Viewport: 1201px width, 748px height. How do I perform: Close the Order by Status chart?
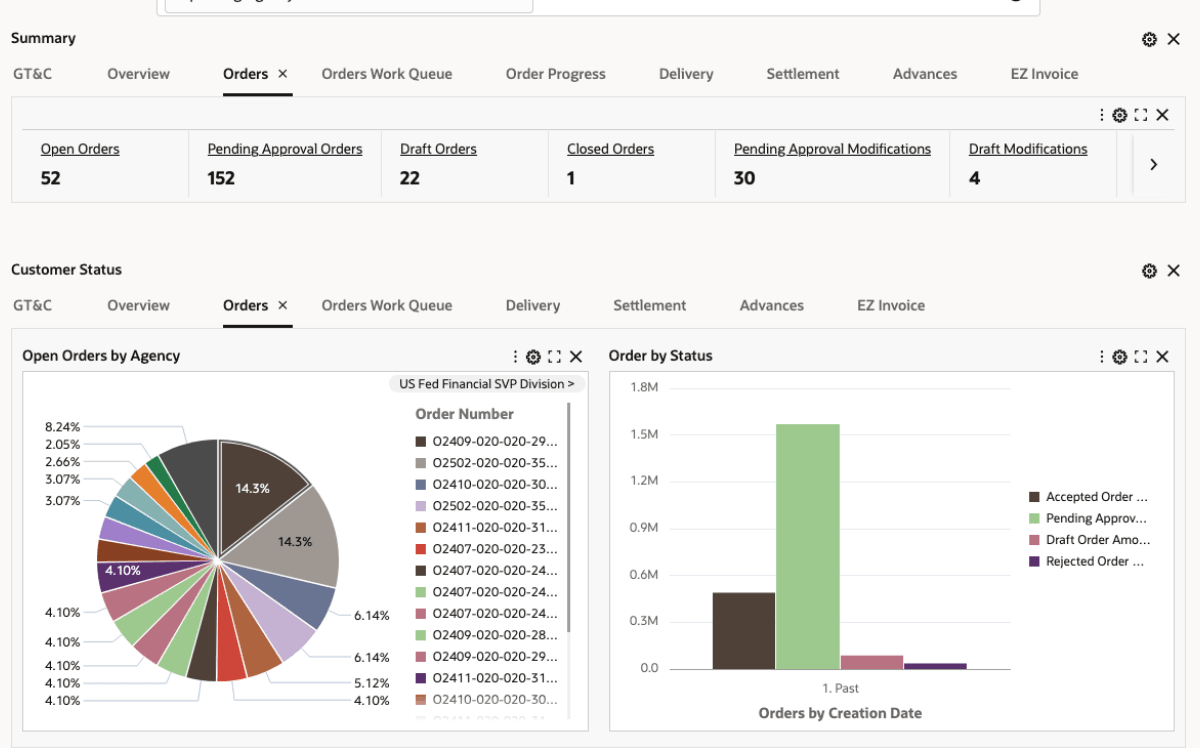(x=1162, y=357)
